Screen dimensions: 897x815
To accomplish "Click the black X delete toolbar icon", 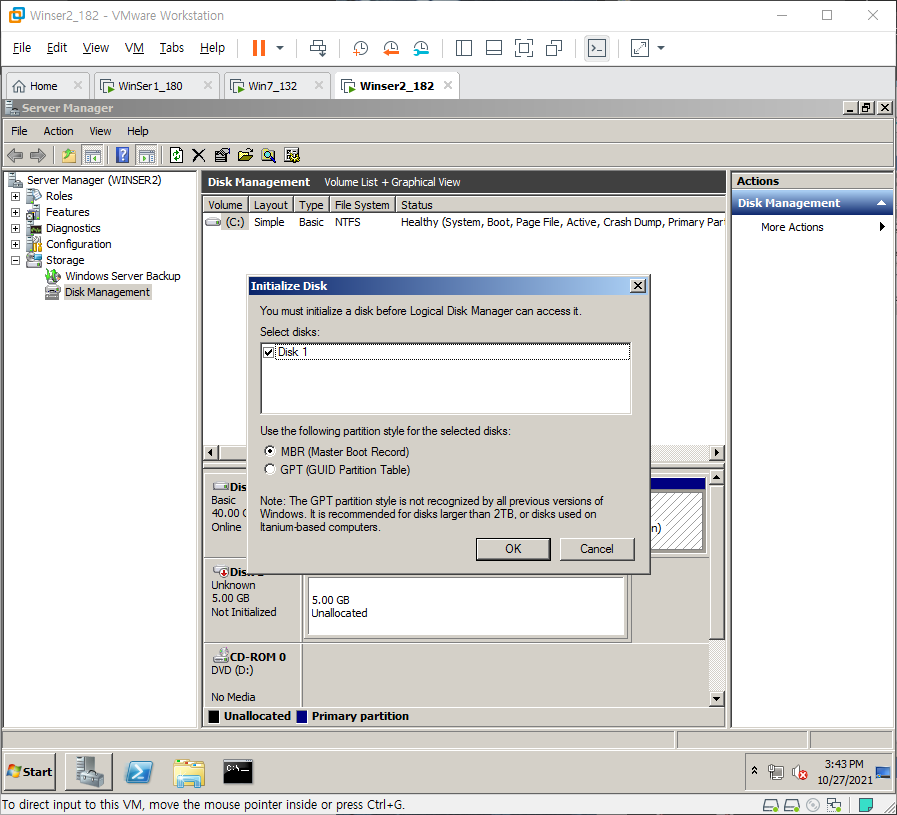I will 199,155.
